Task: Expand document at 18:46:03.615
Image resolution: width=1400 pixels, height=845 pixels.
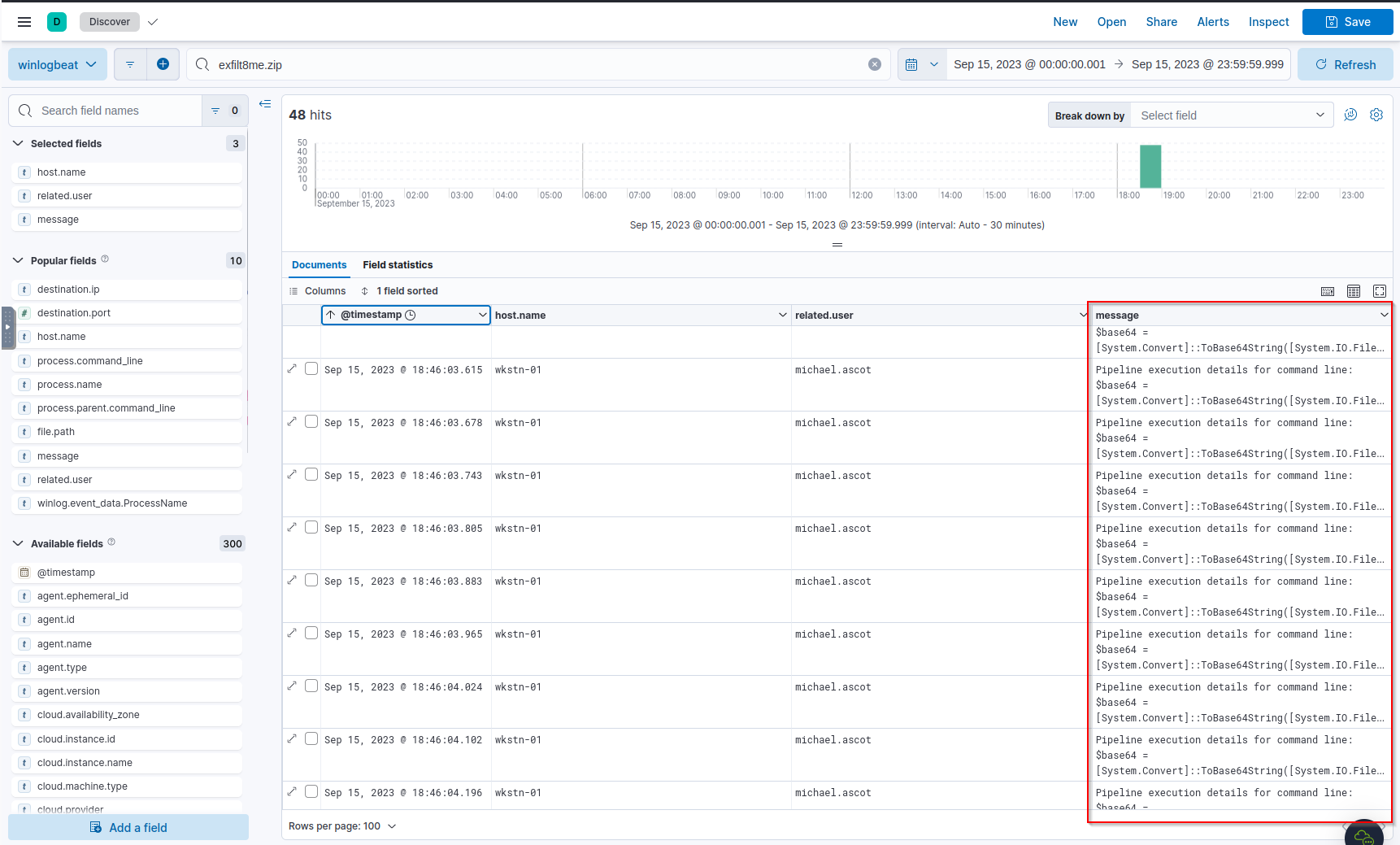Action: [293, 369]
